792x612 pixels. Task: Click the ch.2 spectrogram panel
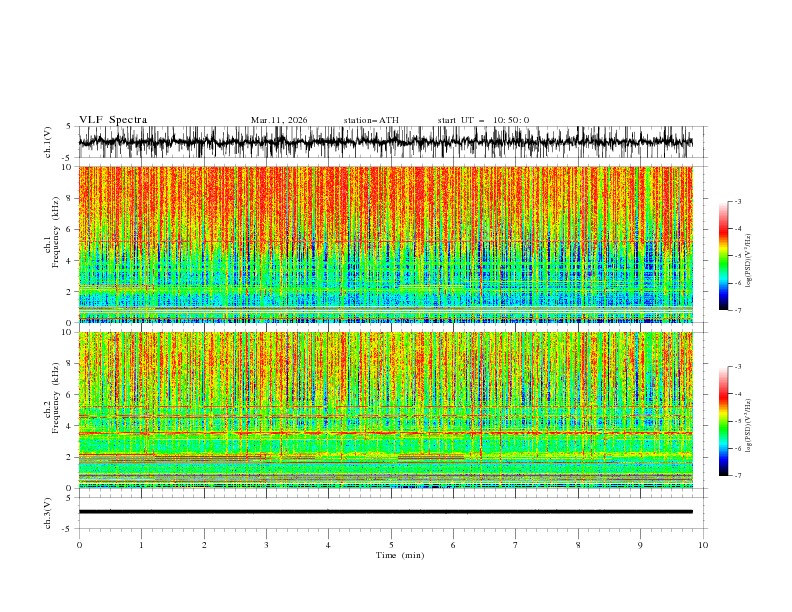pyautogui.click(x=385, y=410)
